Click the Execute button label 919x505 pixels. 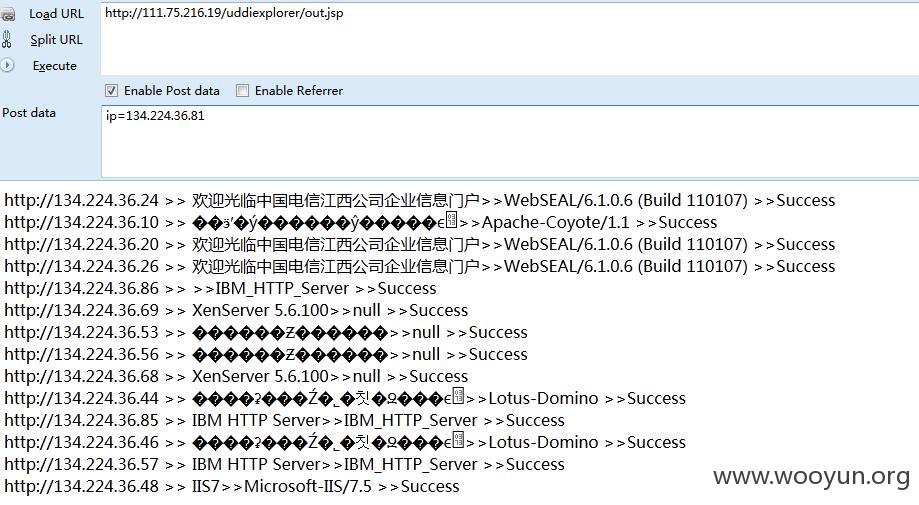click(x=55, y=66)
